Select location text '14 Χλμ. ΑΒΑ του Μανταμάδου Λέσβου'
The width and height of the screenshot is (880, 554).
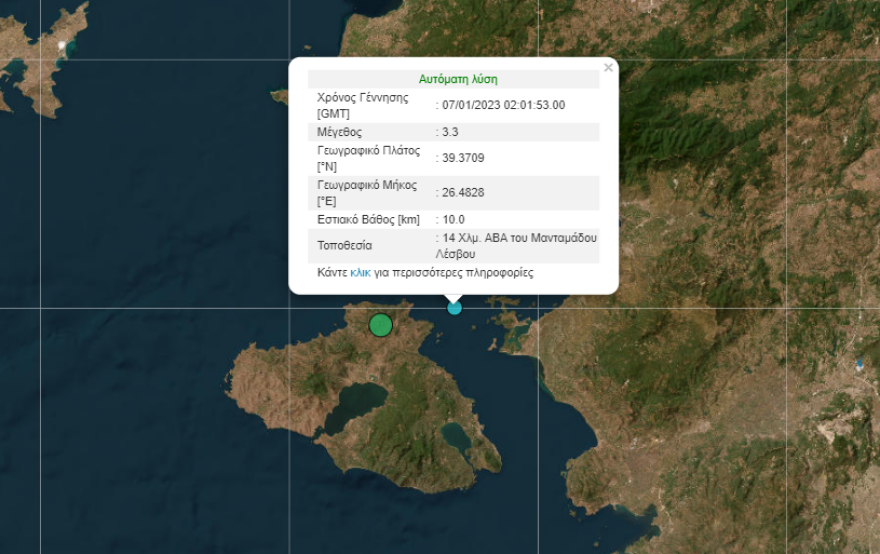coord(516,246)
